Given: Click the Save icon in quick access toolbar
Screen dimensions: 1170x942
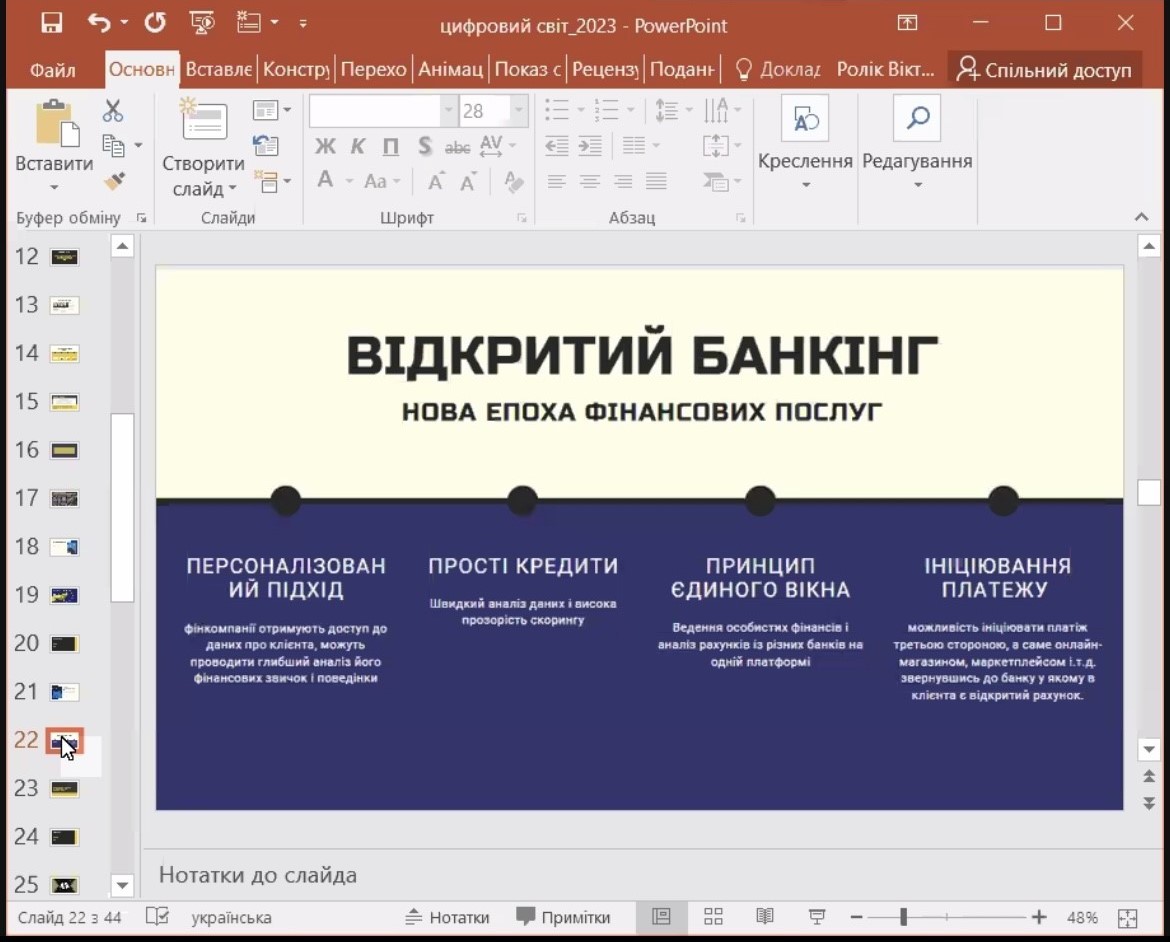Looking at the screenshot, I should [x=51, y=24].
